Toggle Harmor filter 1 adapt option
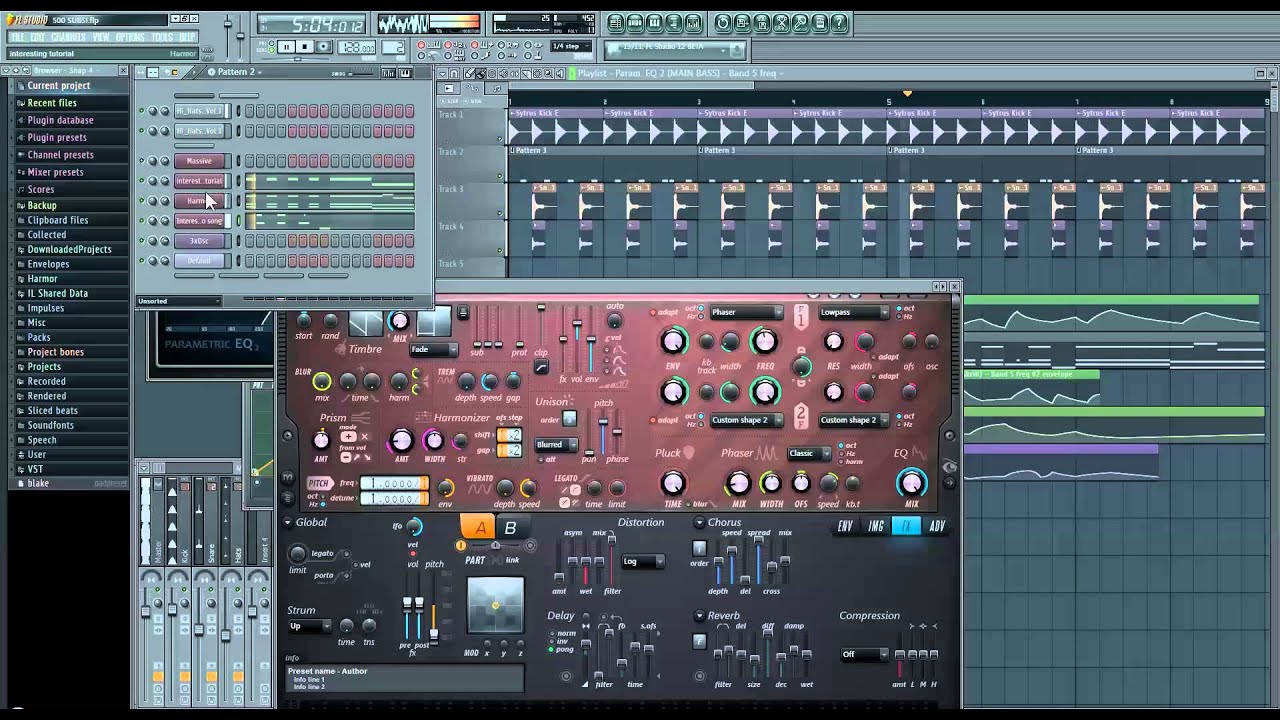This screenshot has width=1280, height=720. [x=663, y=312]
